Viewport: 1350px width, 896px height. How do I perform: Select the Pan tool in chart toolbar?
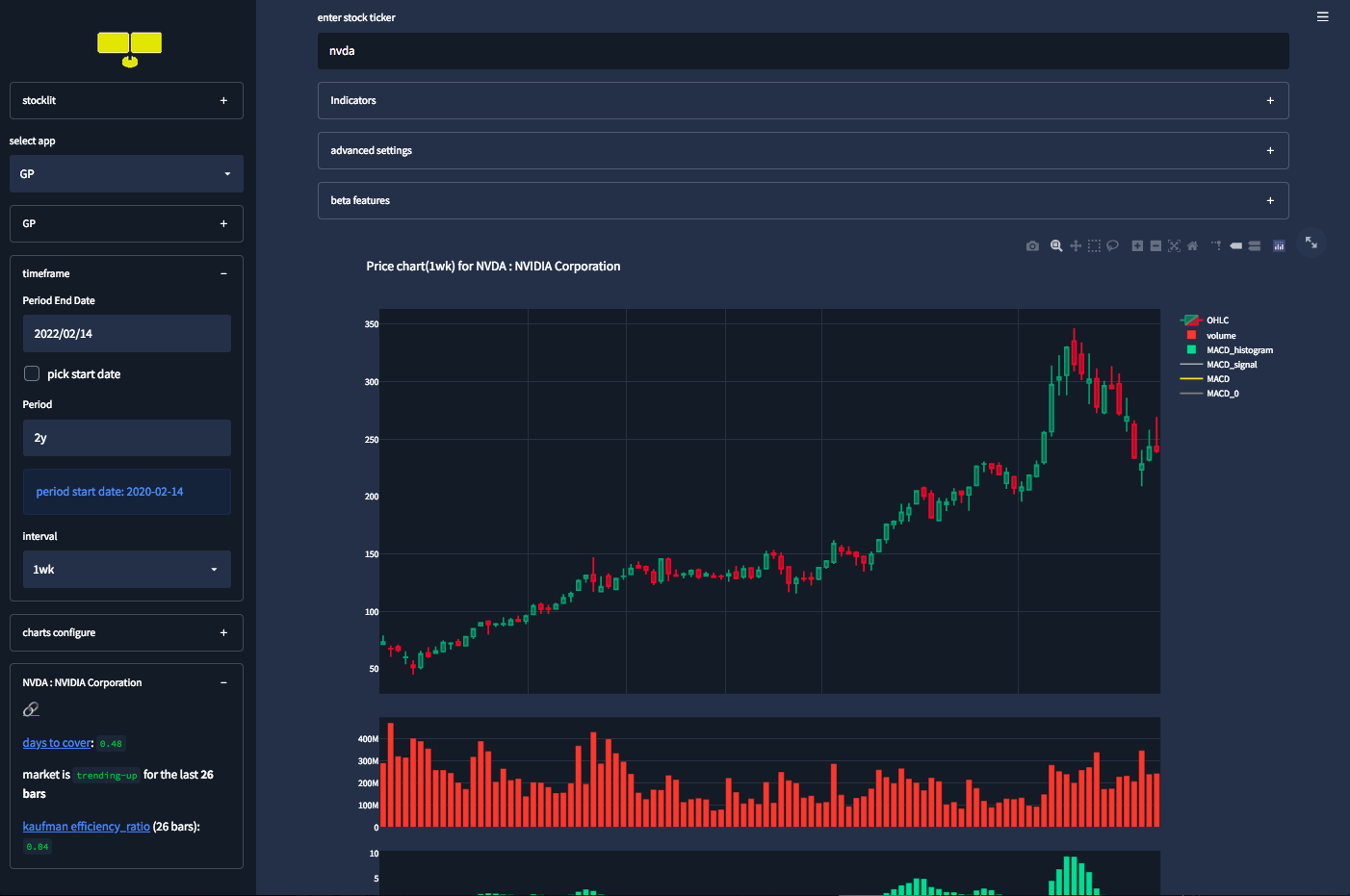[1076, 246]
